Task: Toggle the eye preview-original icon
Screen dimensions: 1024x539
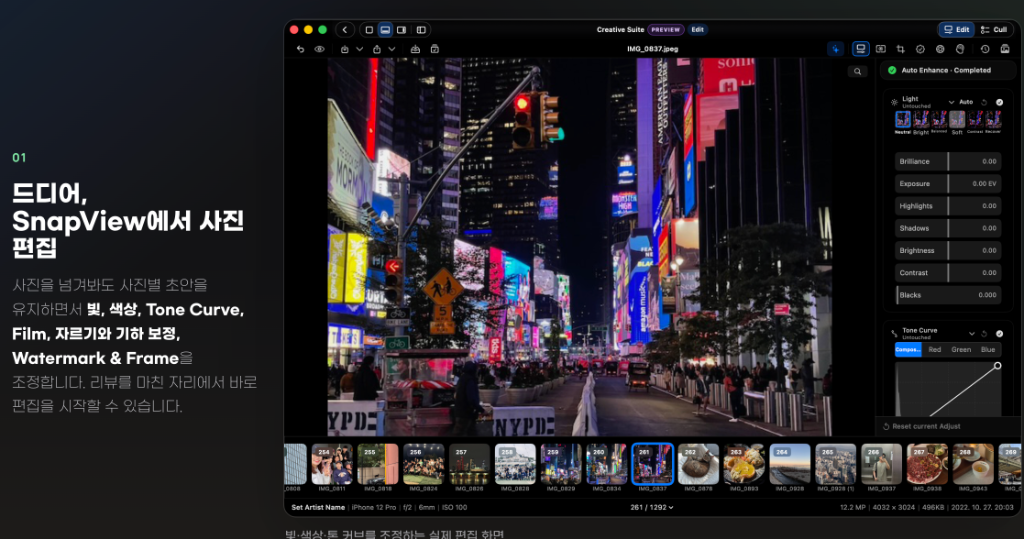Action: pyautogui.click(x=319, y=49)
